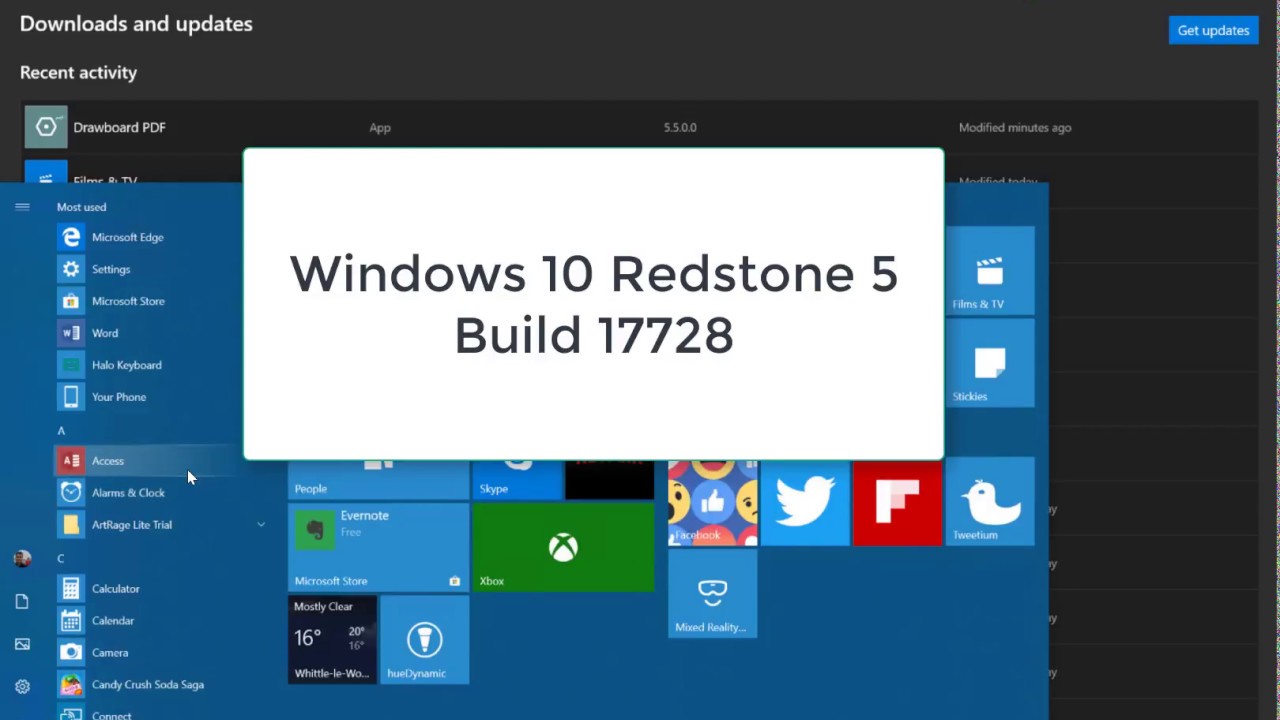
Task: Launch the Xbox tile
Action: point(563,547)
